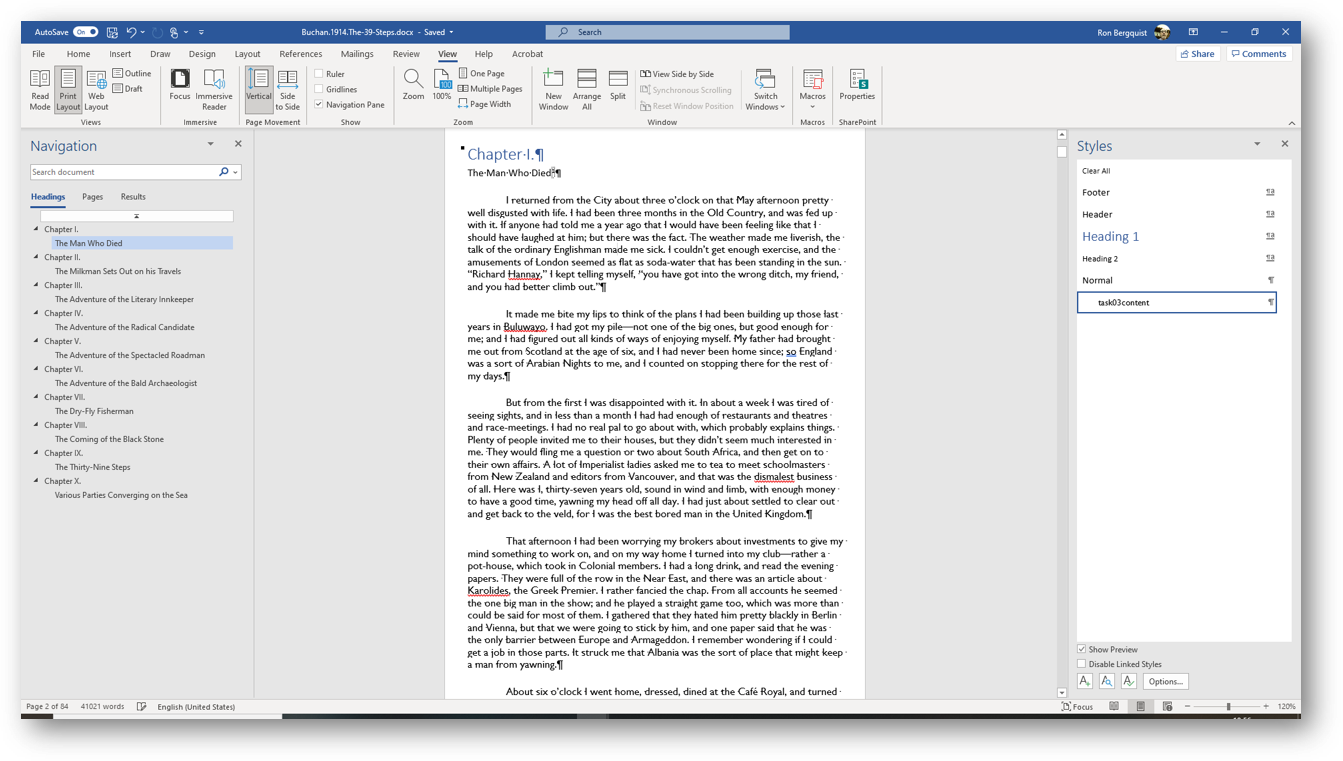Split the document window

pyautogui.click(x=617, y=89)
